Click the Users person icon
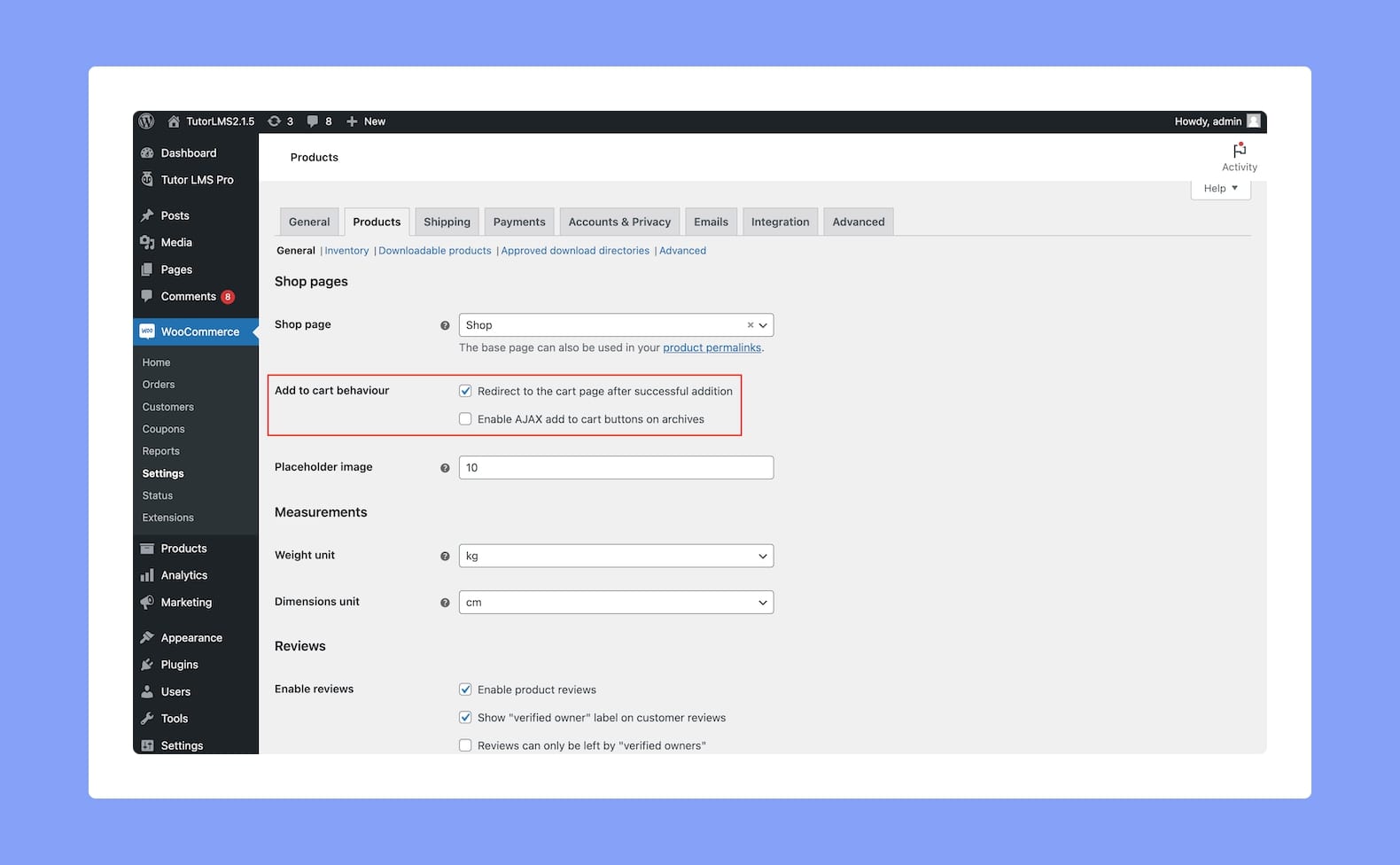This screenshot has height=865, width=1400. coord(147,692)
